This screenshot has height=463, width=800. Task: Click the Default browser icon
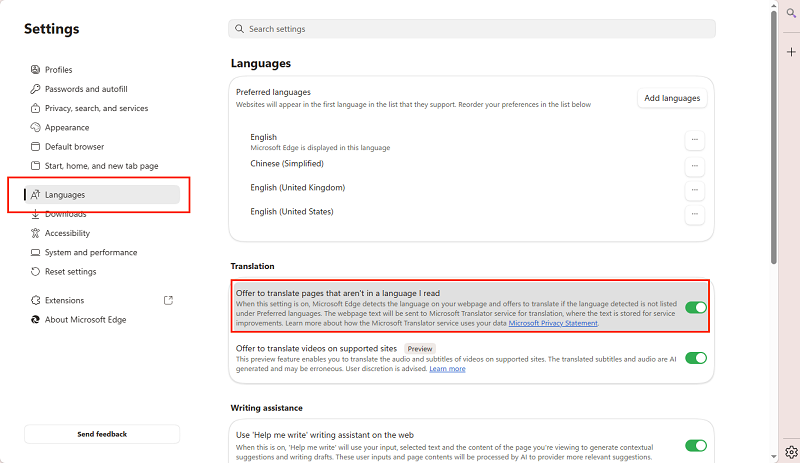tap(35, 147)
